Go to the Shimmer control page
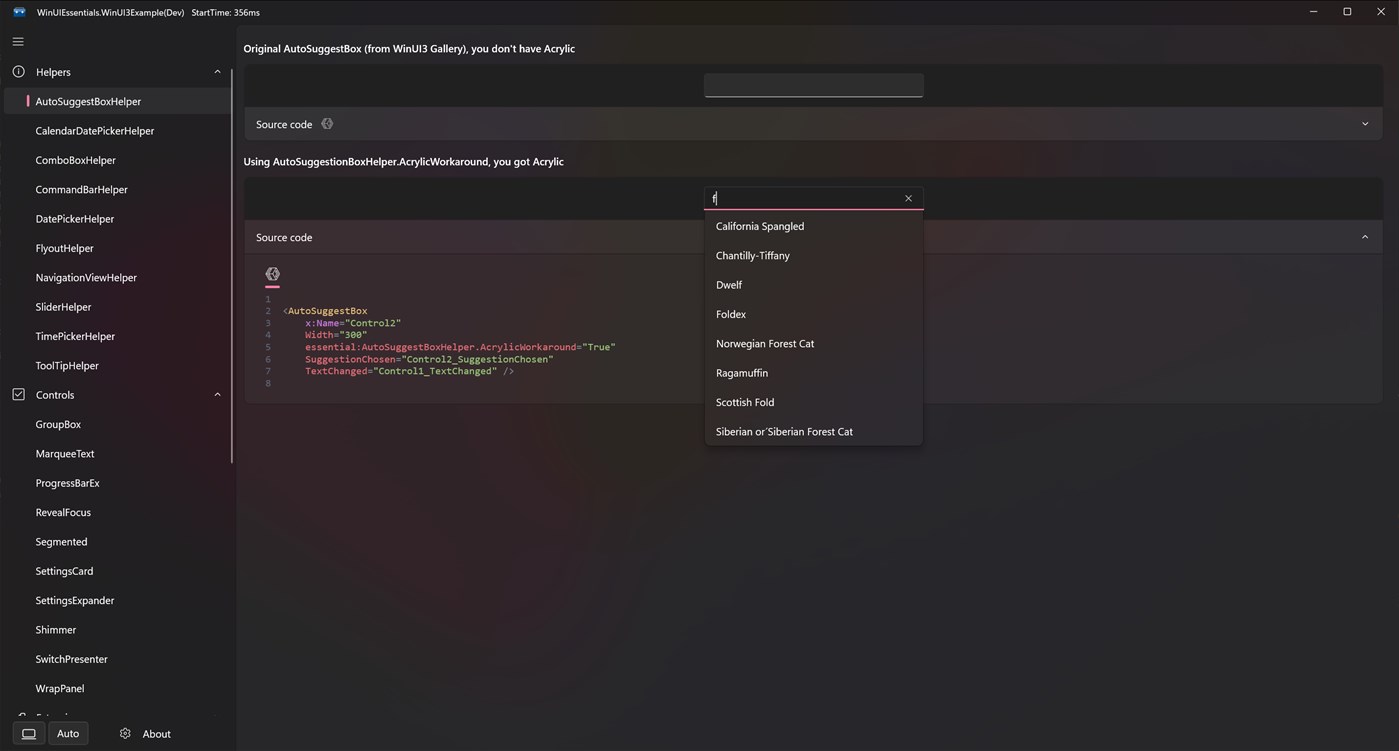 (118, 630)
